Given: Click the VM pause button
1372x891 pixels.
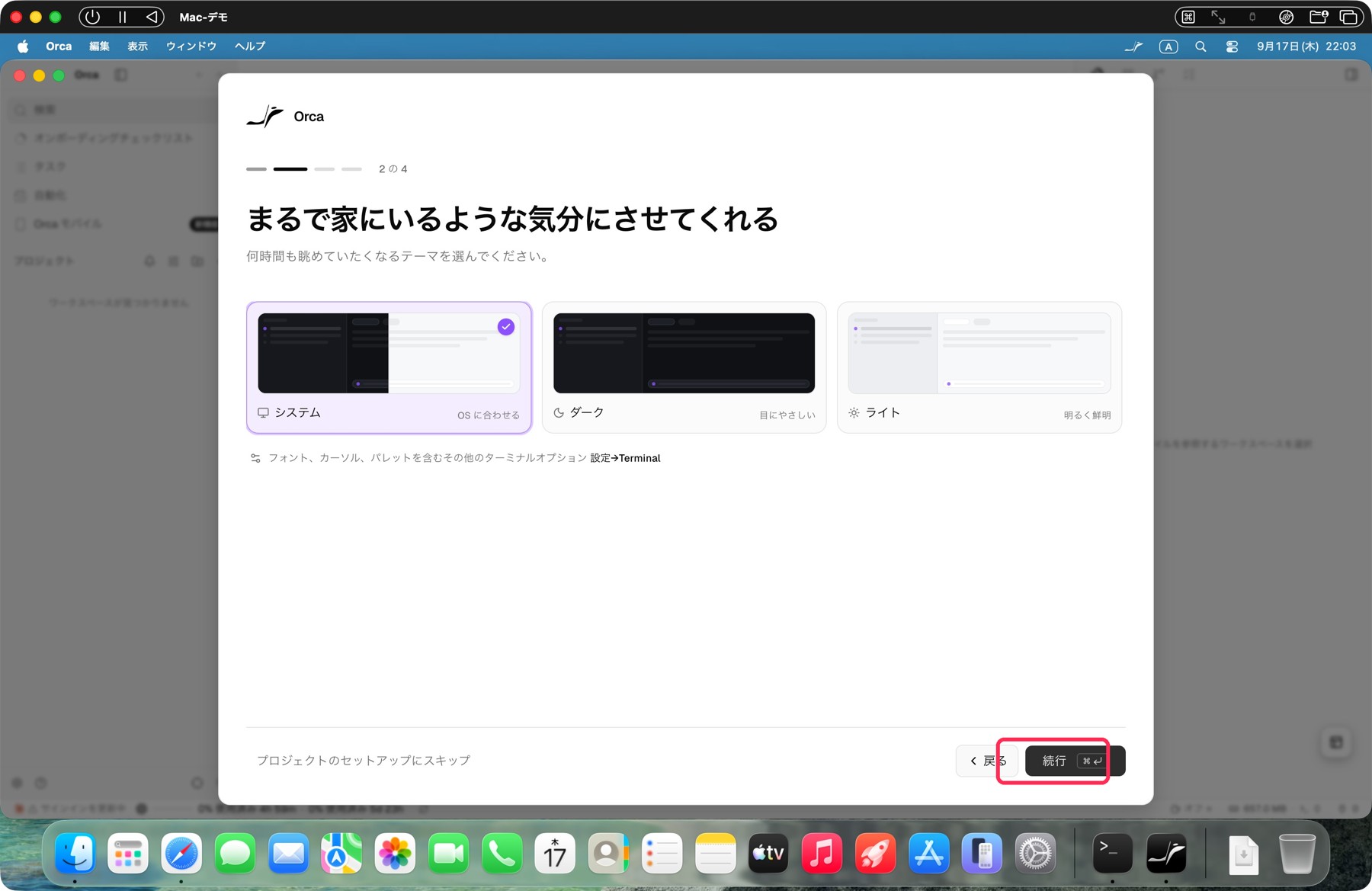Looking at the screenshot, I should (122, 17).
